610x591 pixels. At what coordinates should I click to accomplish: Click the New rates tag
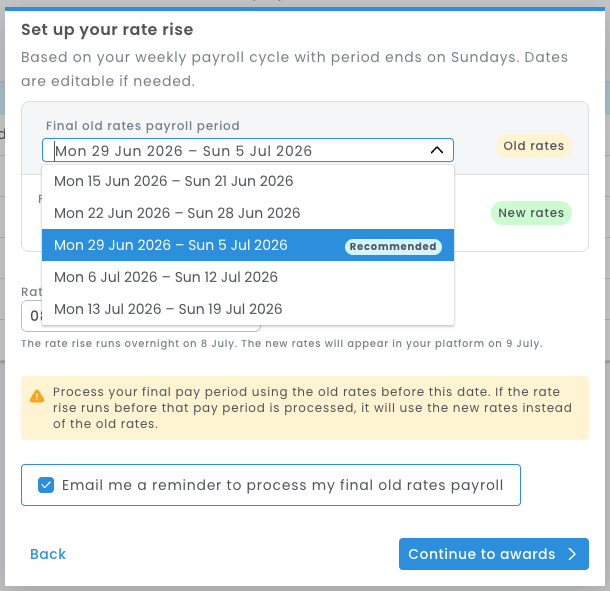531,213
